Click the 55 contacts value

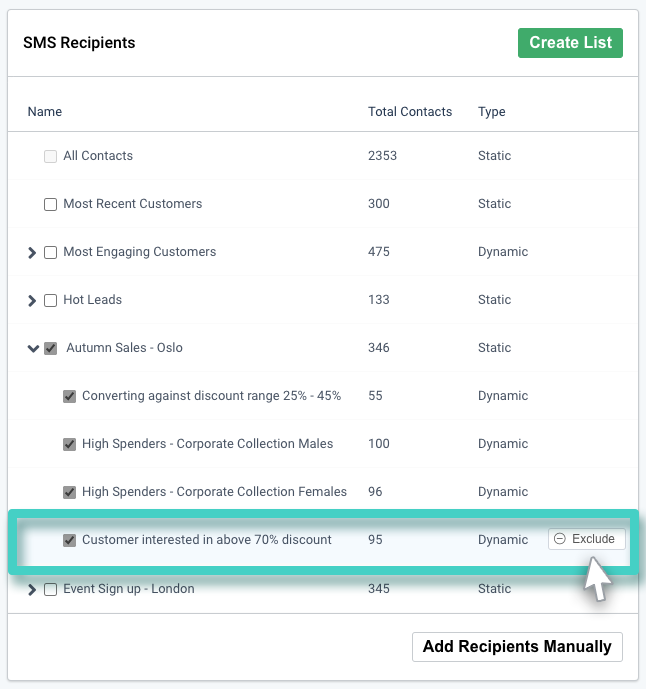(375, 395)
